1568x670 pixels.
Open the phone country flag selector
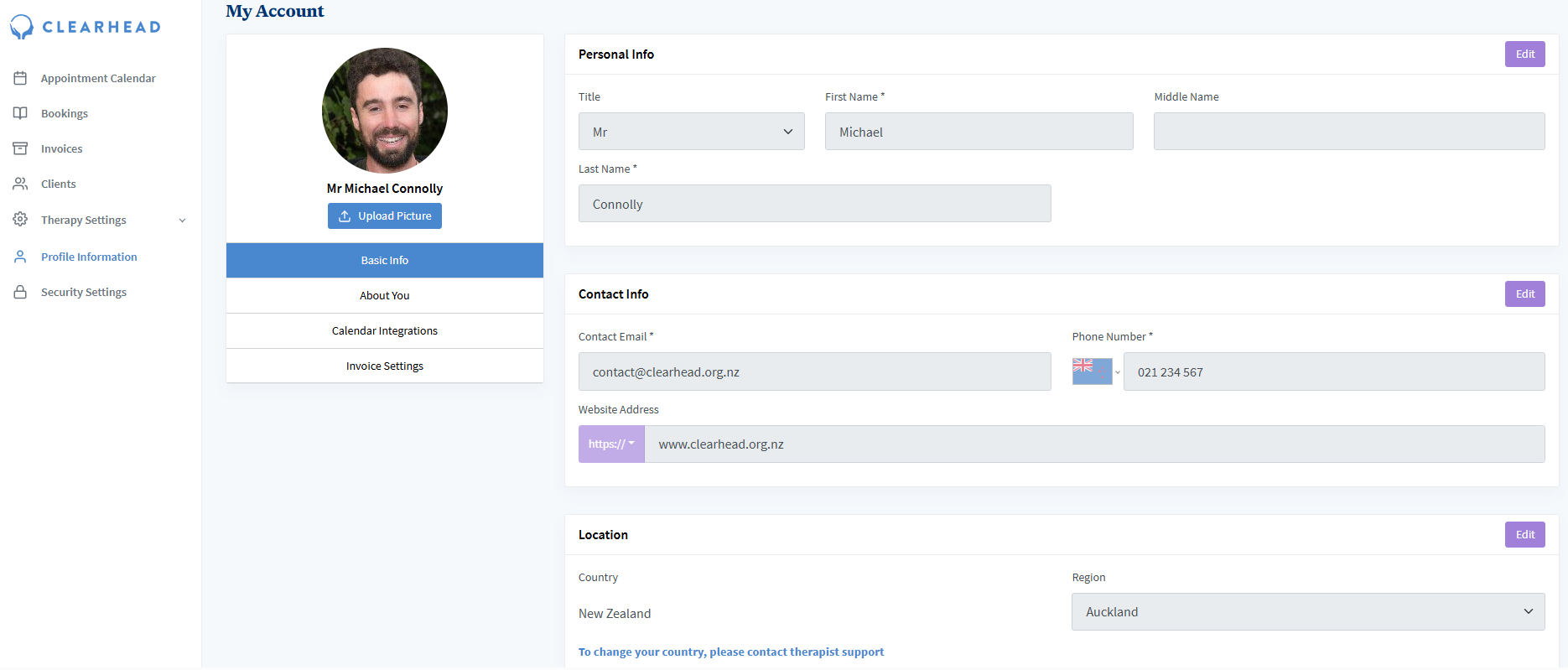pos(1095,371)
